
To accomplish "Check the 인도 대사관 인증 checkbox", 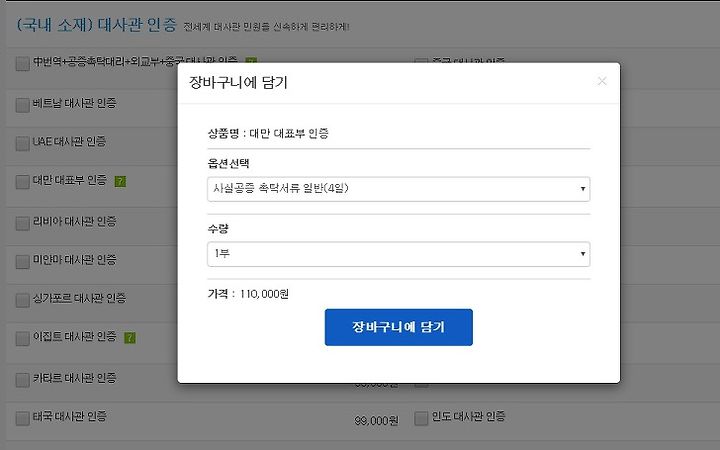I will (x=421, y=418).
